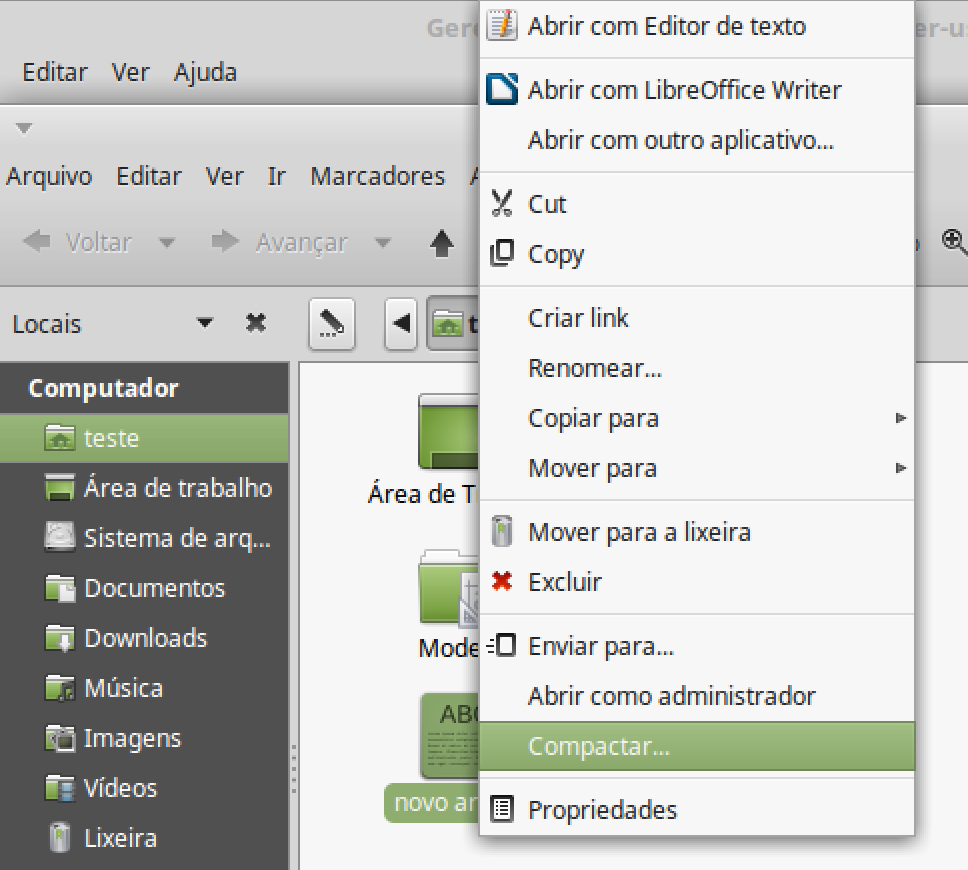Click the Editor de texto icon
This screenshot has width=968, height=870.
(501, 25)
